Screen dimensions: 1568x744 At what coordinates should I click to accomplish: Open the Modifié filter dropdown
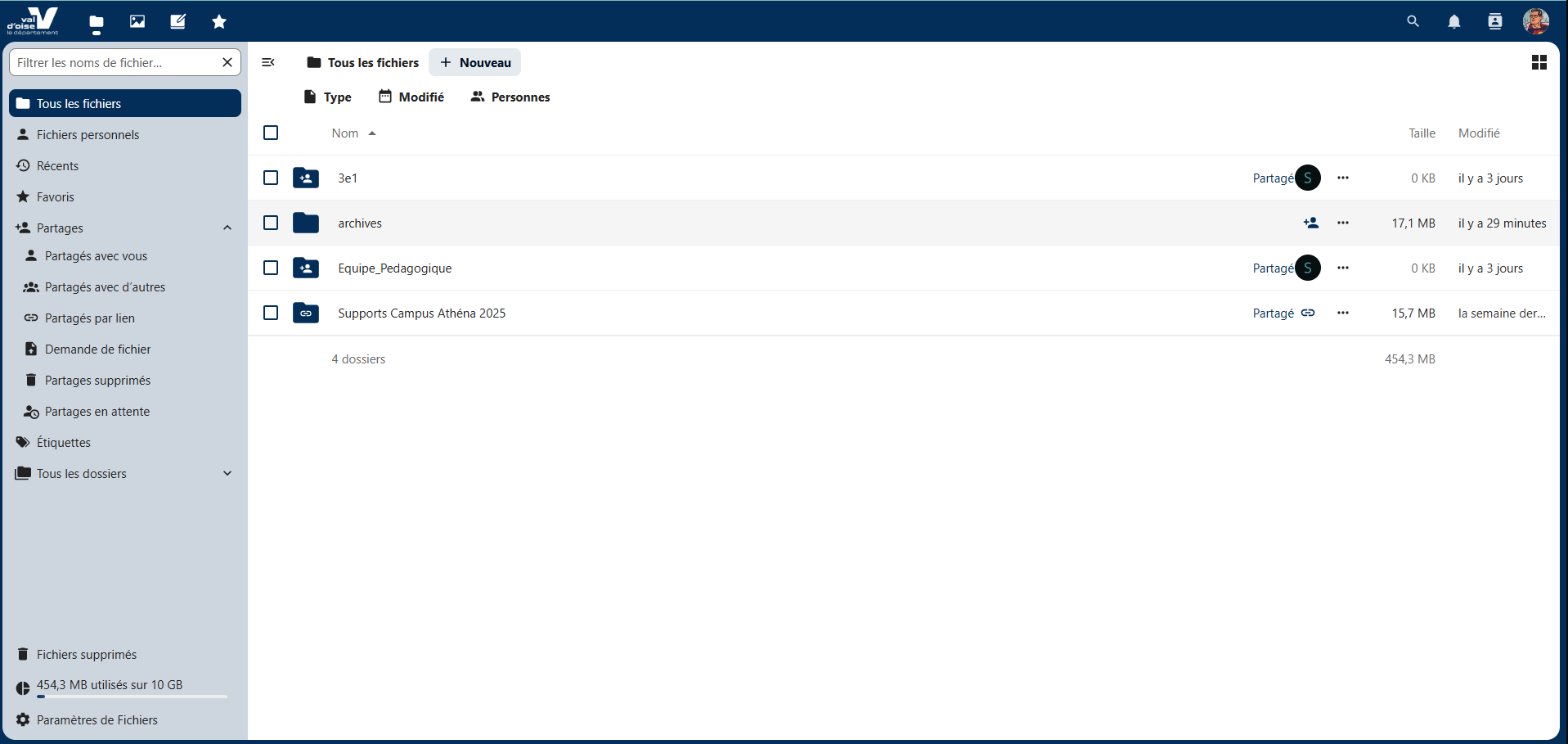pos(411,97)
